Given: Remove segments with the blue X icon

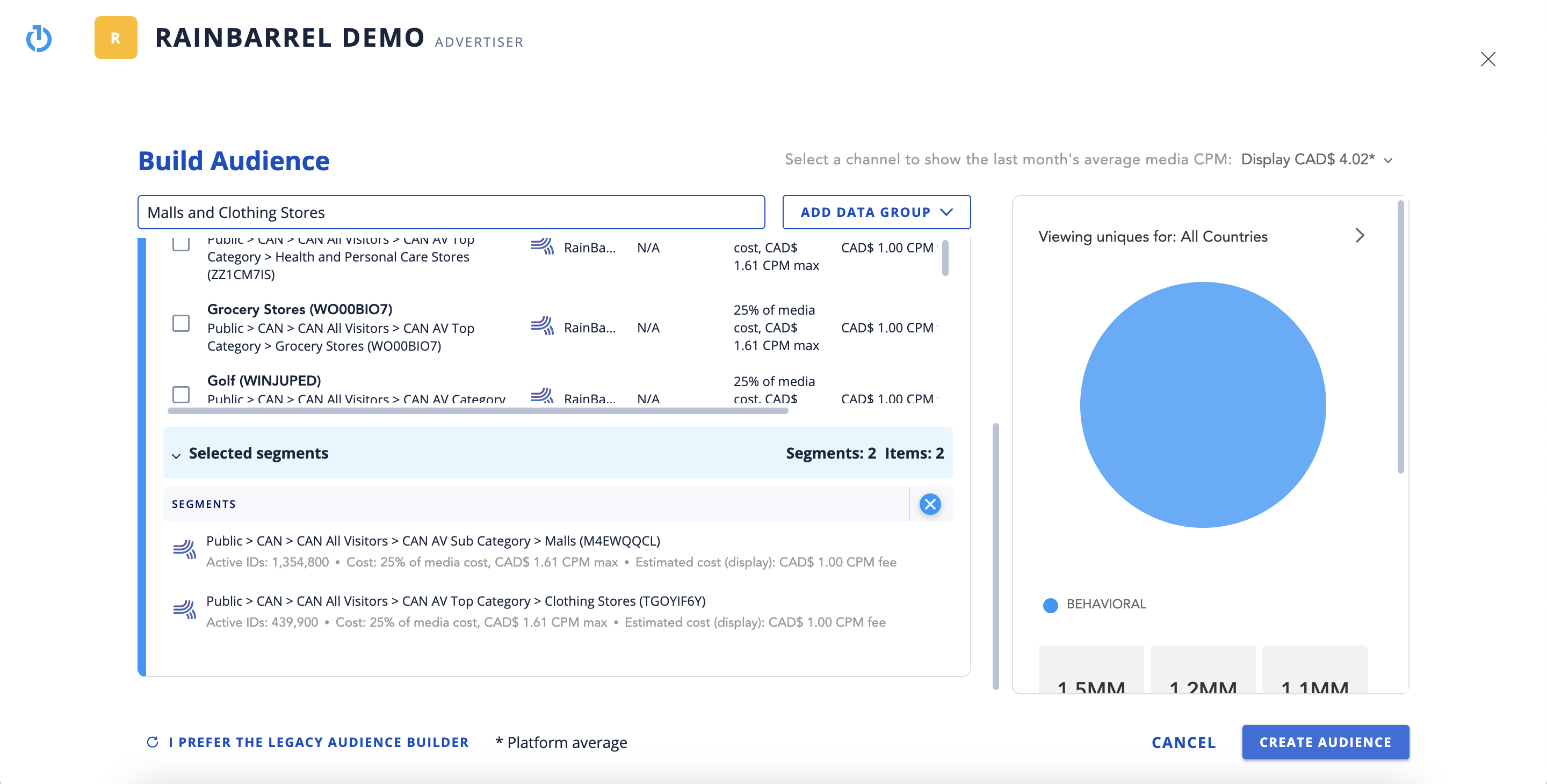Looking at the screenshot, I should [930, 504].
